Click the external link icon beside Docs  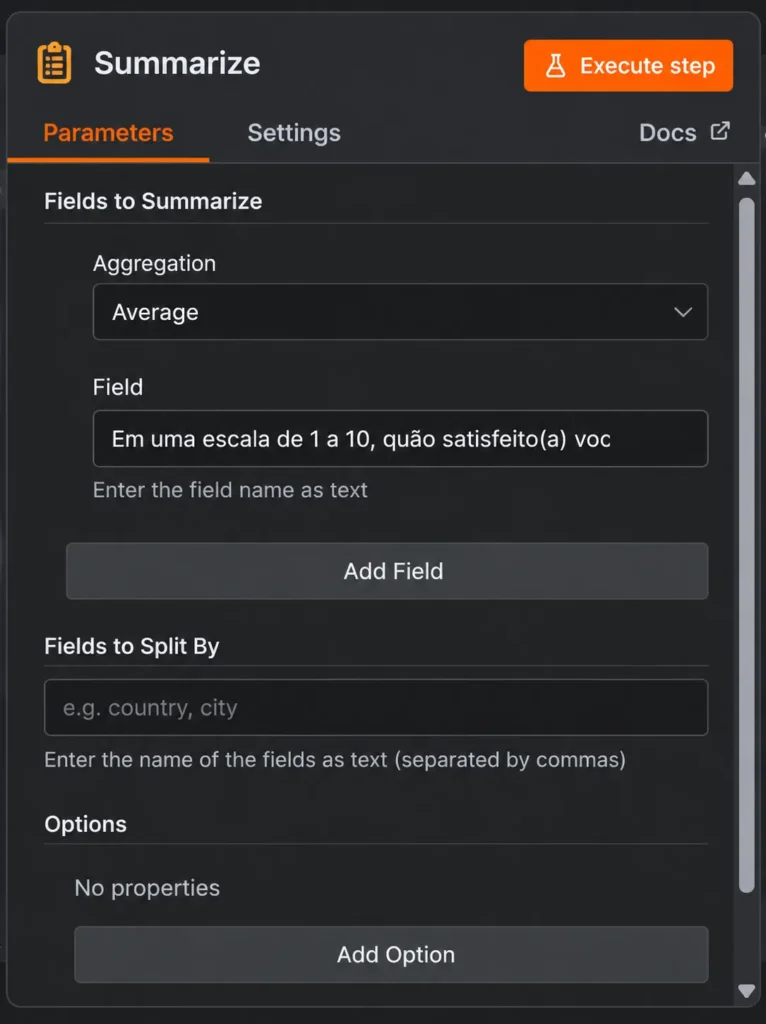coord(720,131)
